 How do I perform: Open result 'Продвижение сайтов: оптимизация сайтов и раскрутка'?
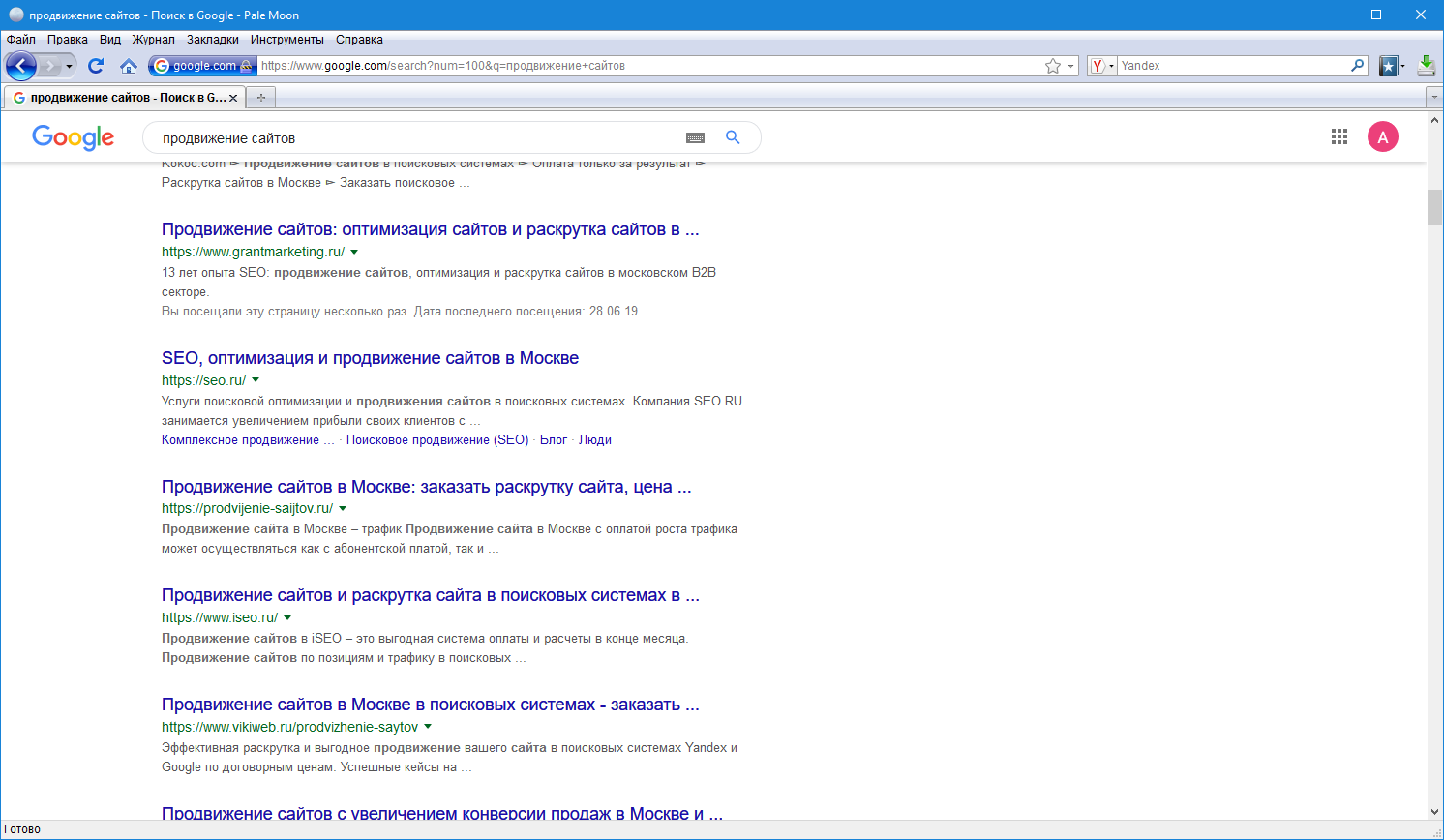[x=430, y=229]
